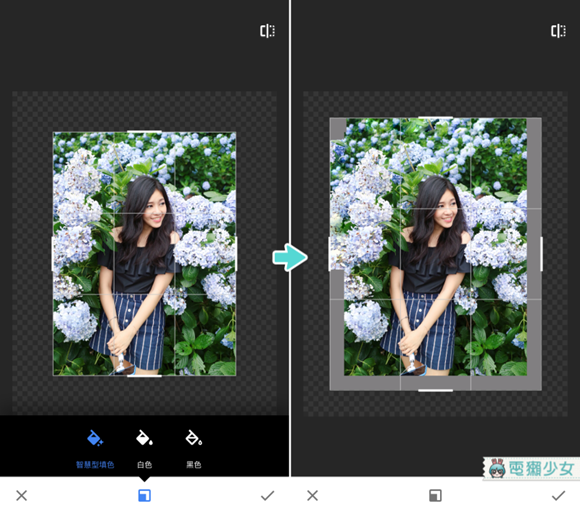Choose the 白色 white fill bucket icon
The image size is (580, 514).
pyautogui.click(x=144, y=438)
